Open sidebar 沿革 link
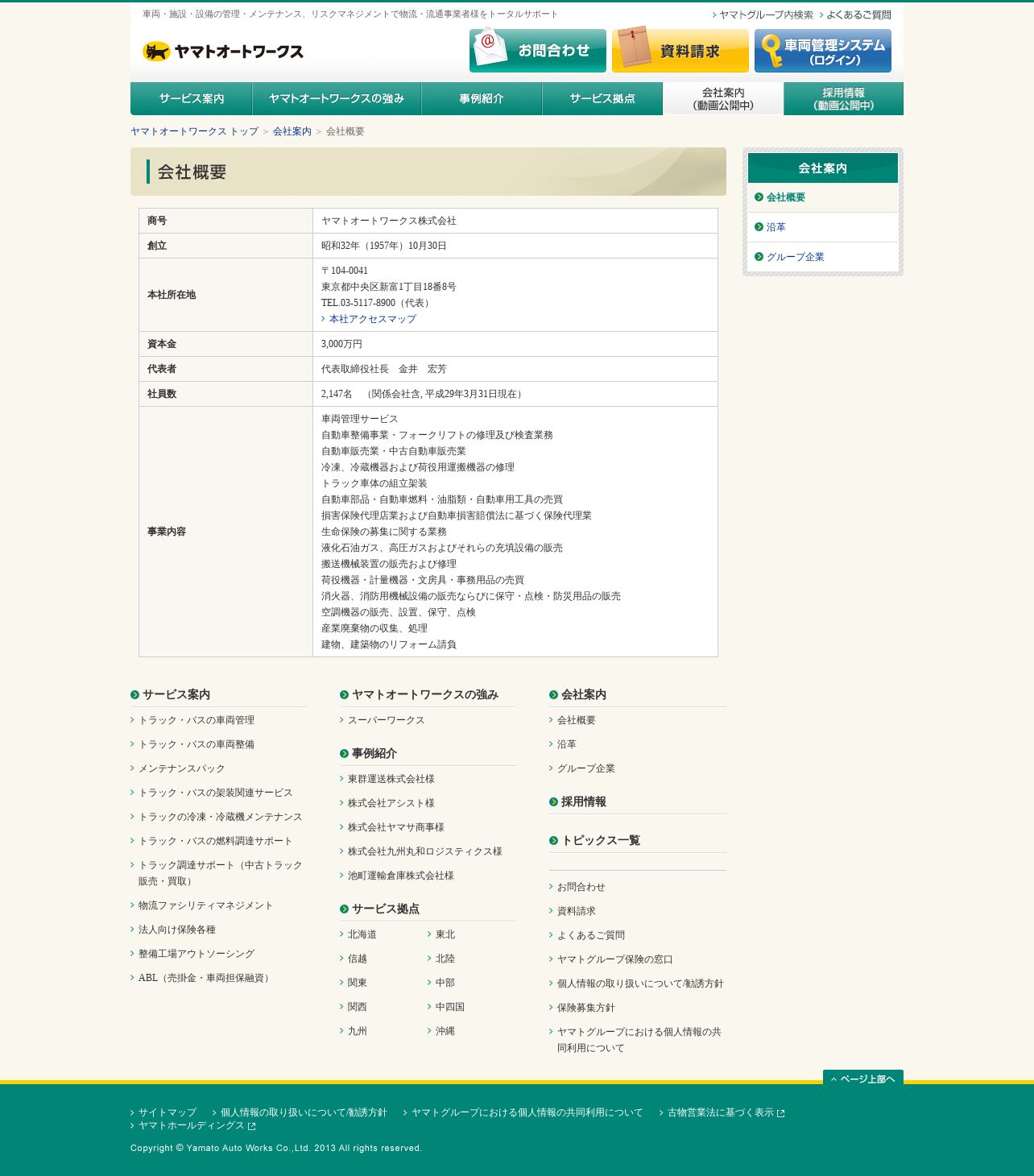Image resolution: width=1034 pixels, height=1176 pixels. tap(776, 227)
